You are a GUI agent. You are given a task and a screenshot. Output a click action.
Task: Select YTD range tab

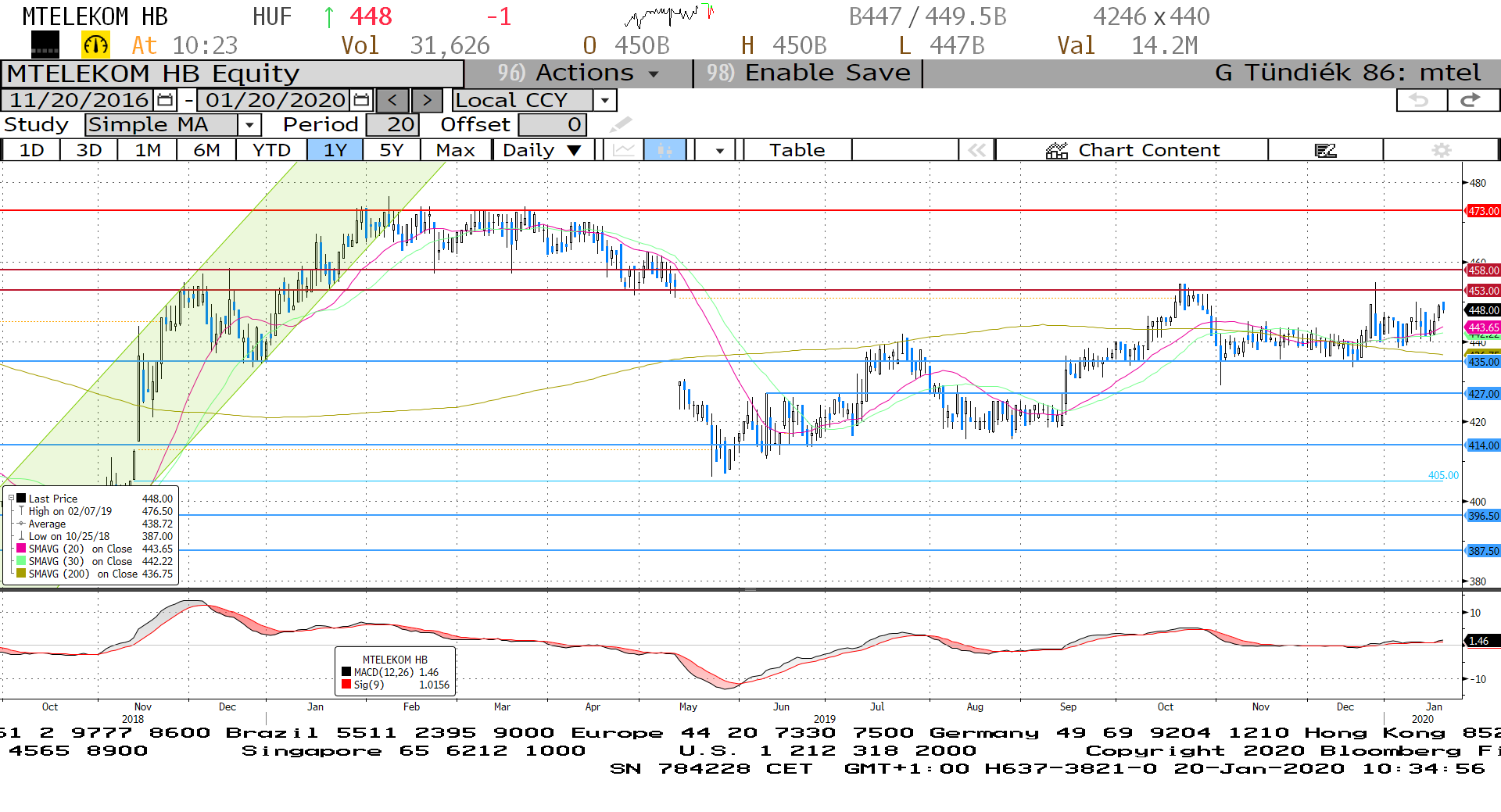click(x=271, y=150)
